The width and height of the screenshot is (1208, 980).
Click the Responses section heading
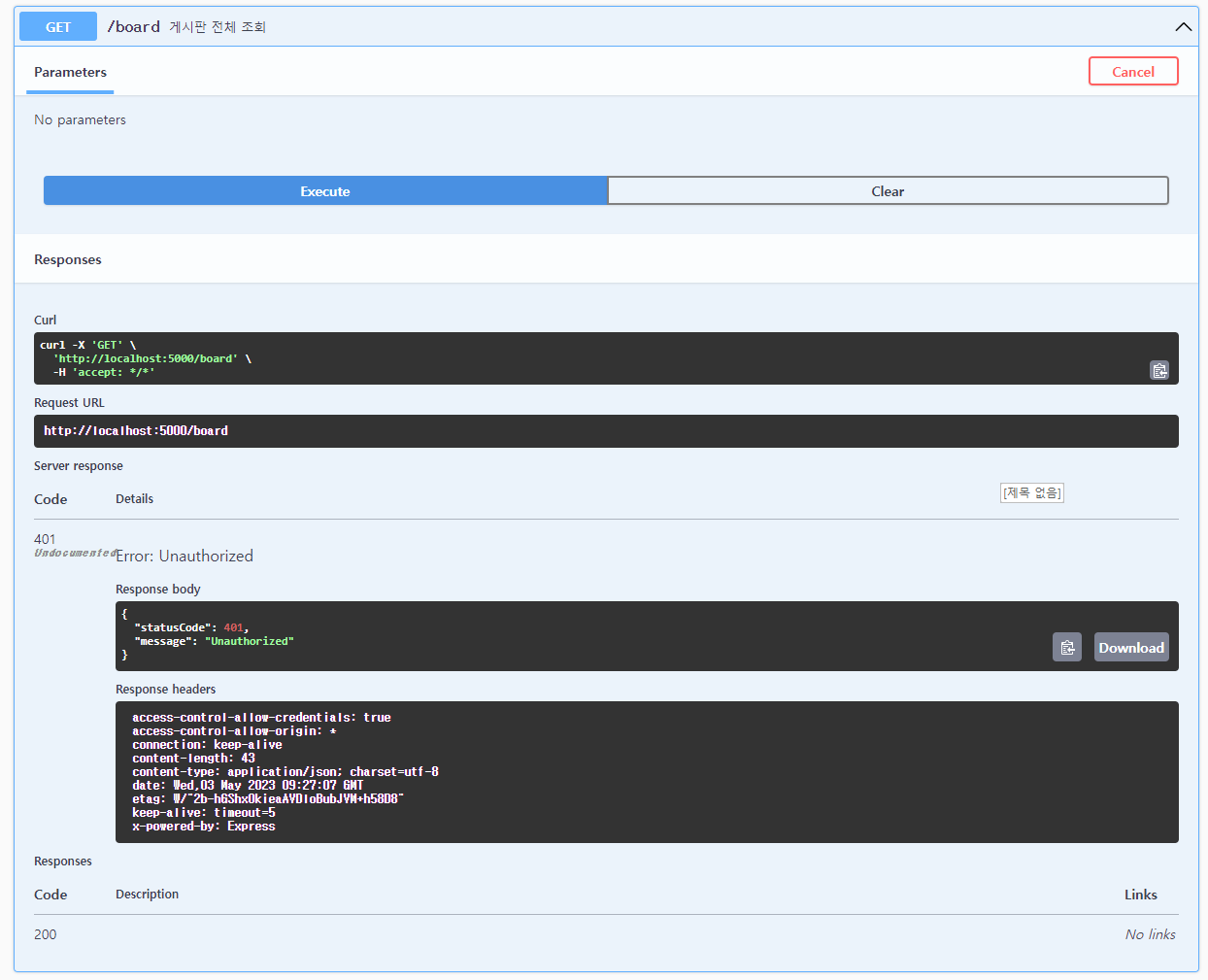pos(68,259)
